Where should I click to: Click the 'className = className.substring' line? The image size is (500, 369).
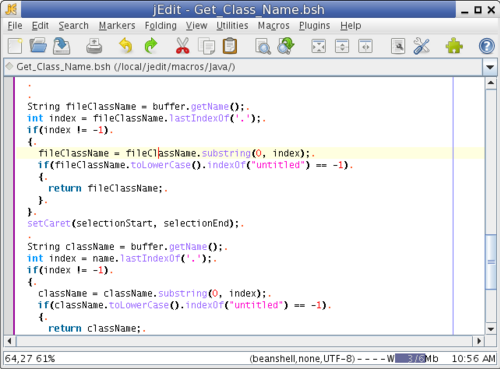pos(154,293)
